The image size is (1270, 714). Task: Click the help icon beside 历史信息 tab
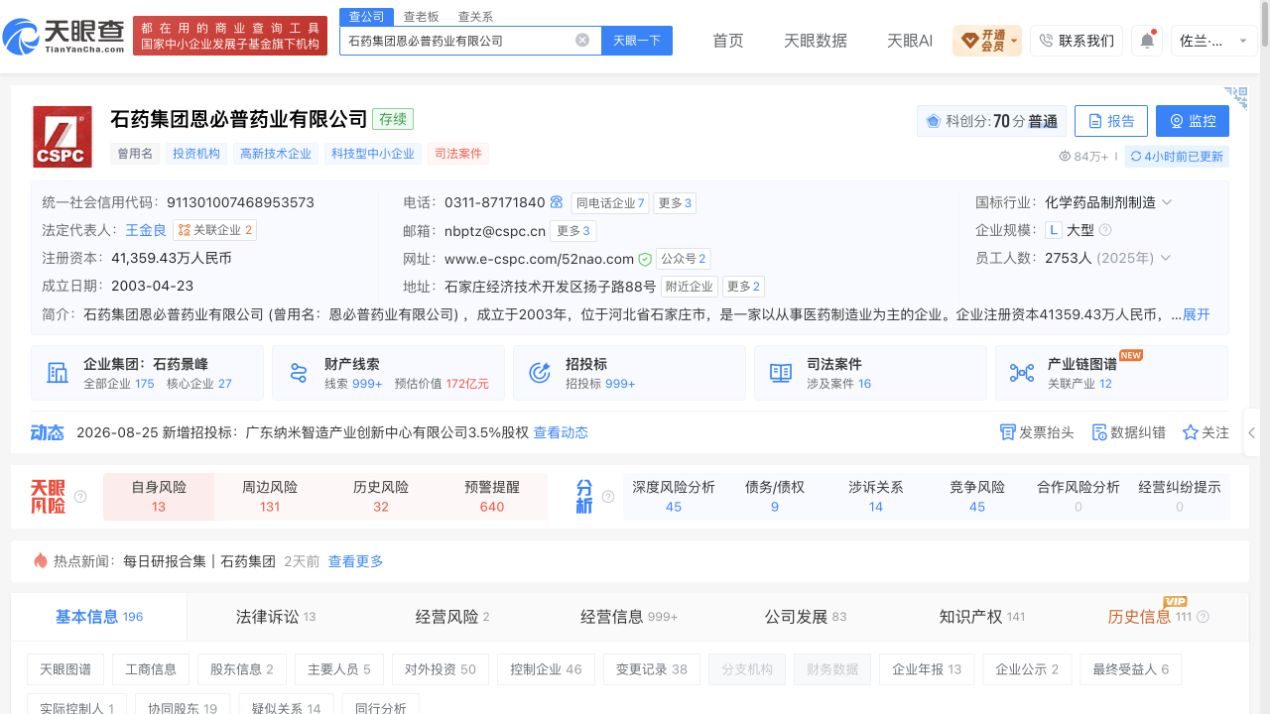point(1203,617)
